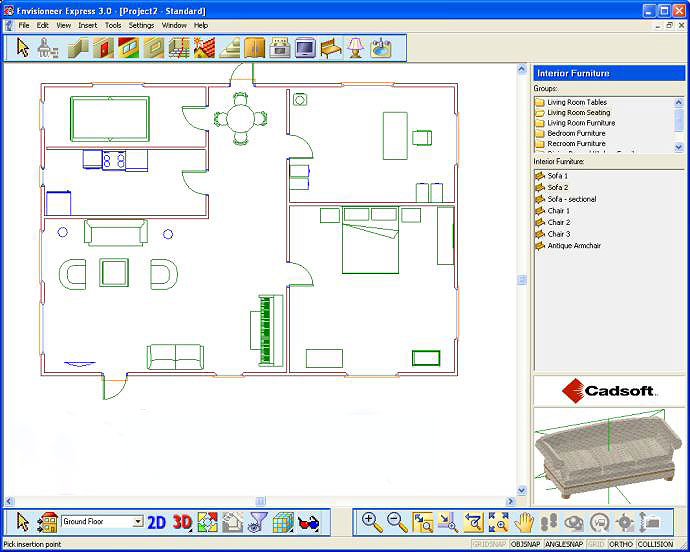
Task: Choose the Doors tool icon
Action: pos(103,48)
